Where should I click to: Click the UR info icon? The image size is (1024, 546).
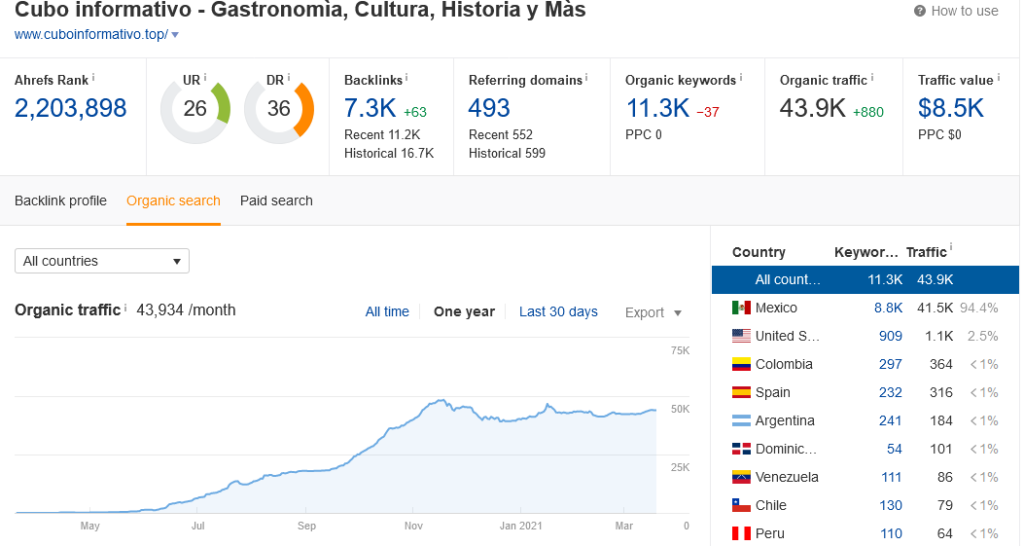(x=205, y=78)
